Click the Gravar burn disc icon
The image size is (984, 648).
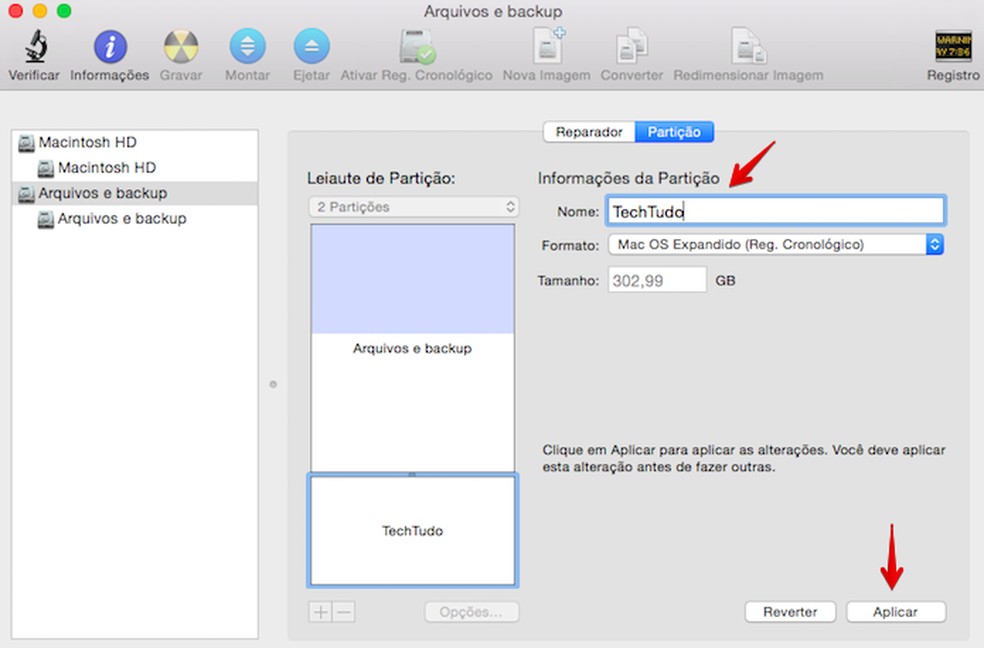coord(181,47)
